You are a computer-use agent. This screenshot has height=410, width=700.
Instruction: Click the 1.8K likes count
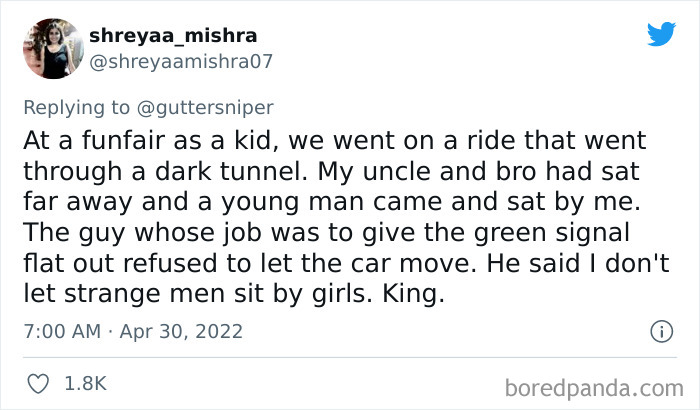point(87,383)
